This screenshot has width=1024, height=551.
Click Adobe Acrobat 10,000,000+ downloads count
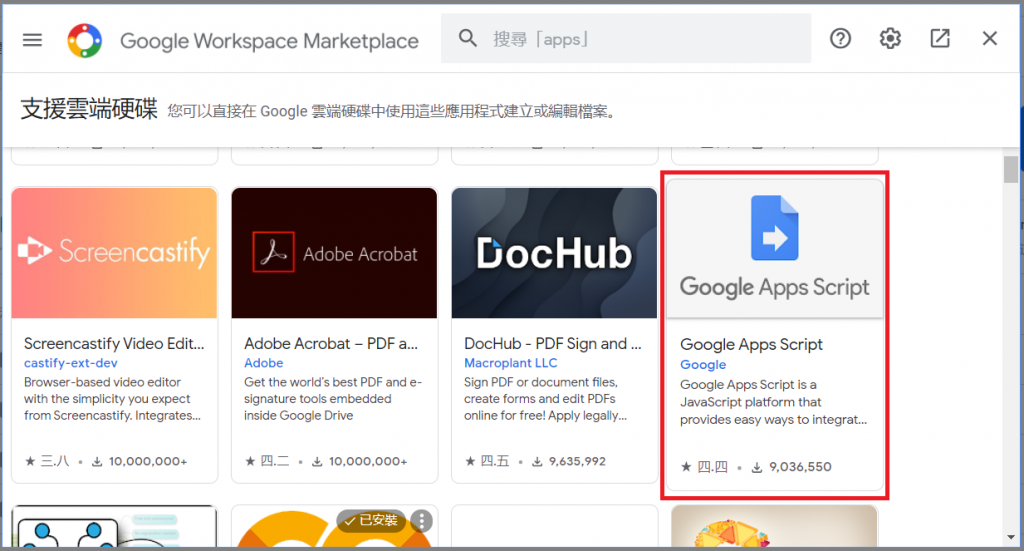359,462
